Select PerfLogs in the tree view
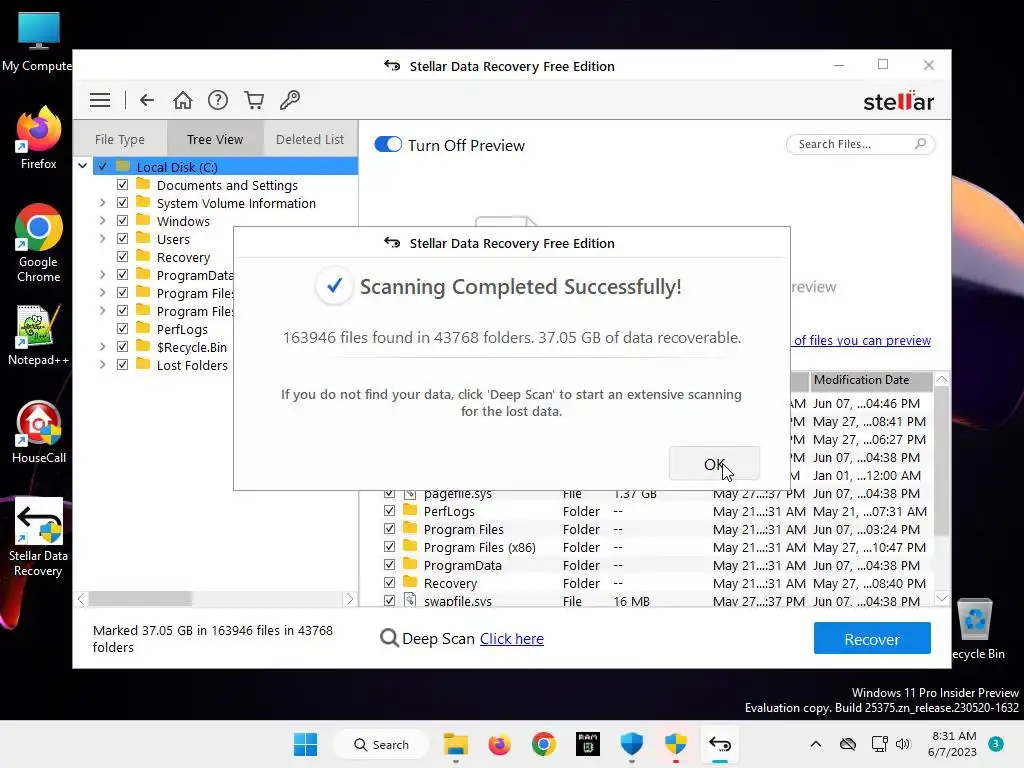The height and width of the screenshot is (768, 1024). [182, 329]
